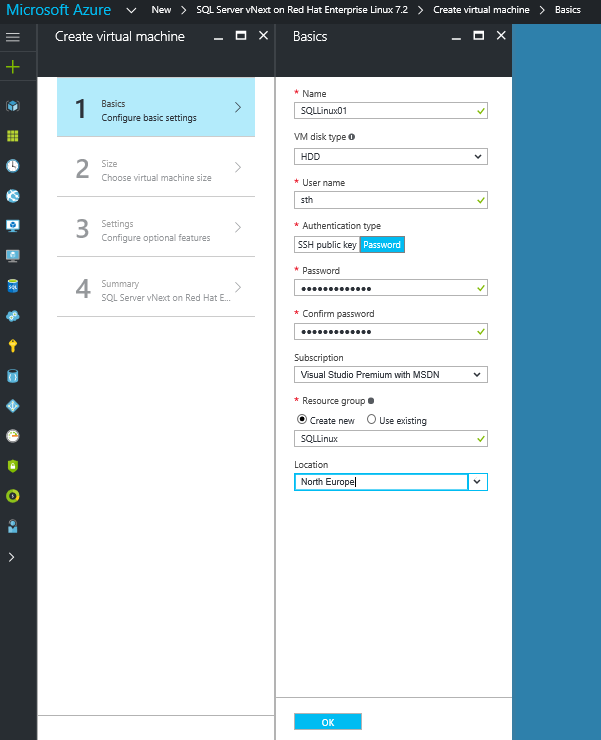This screenshot has width=601, height=740.
Task: Click the Confirm password input field
Action: point(391,332)
